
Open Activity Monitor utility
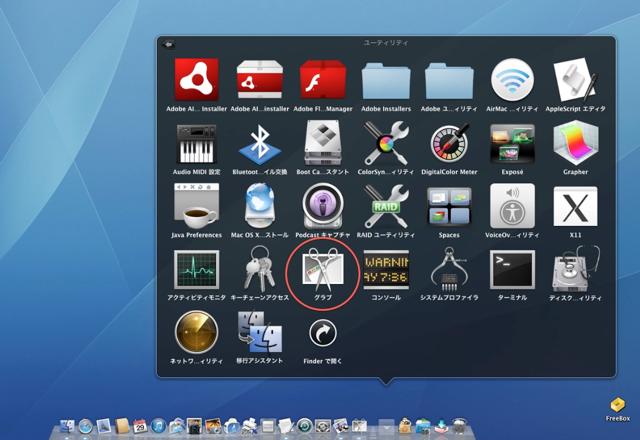click(x=196, y=270)
